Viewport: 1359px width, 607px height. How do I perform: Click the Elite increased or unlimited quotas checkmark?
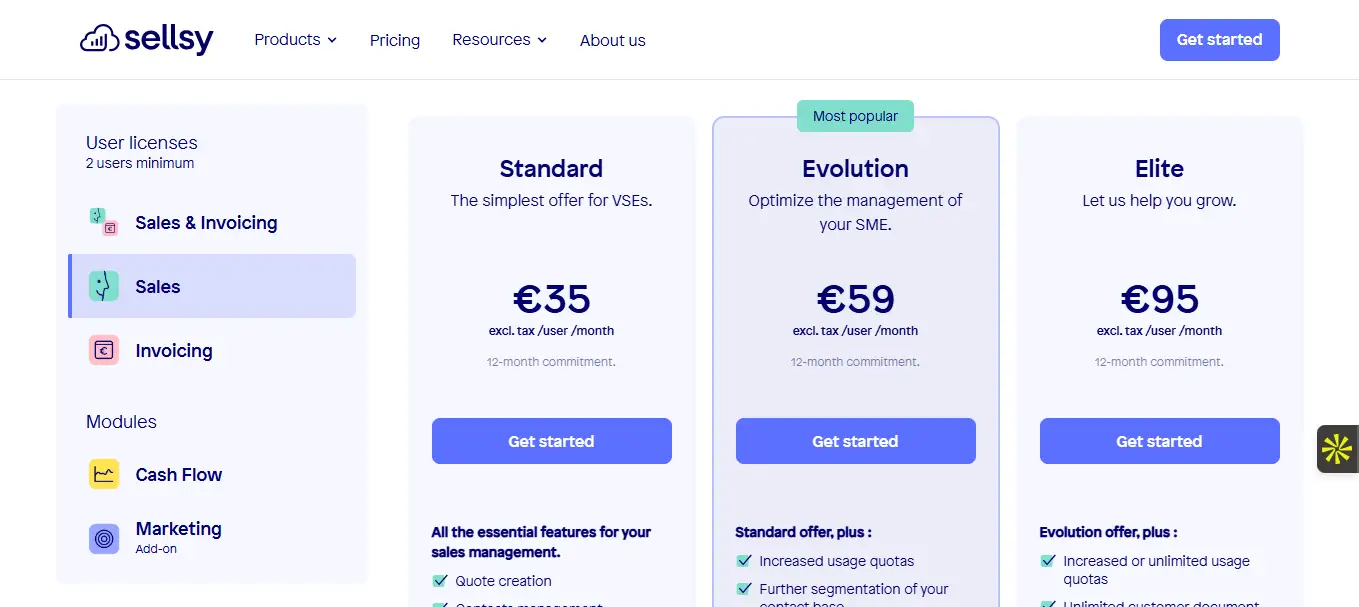tap(1048, 561)
